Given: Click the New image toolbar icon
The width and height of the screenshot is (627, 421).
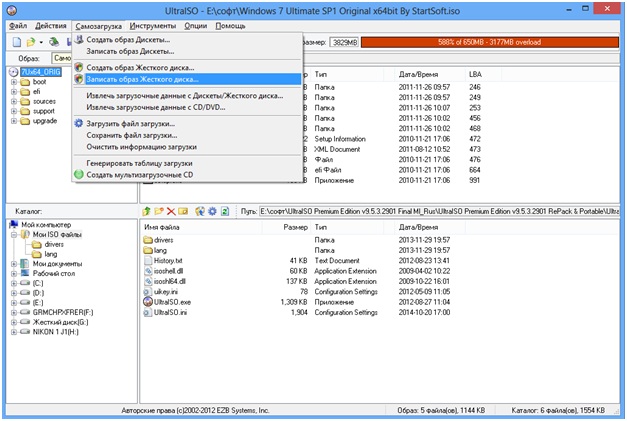Looking at the screenshot, I should tap(17, 42).
